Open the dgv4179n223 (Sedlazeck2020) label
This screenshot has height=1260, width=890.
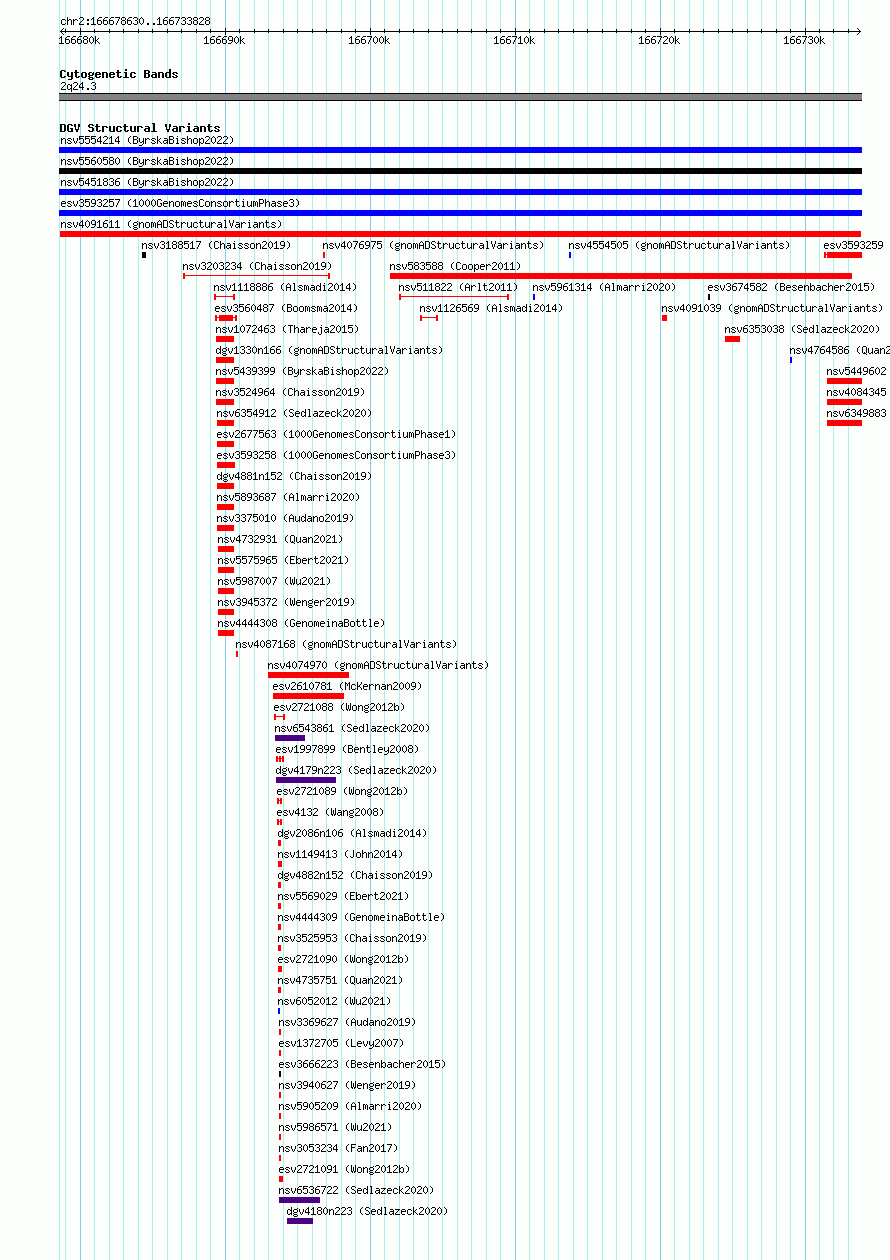pyautogui.click(x=357, y=770)
